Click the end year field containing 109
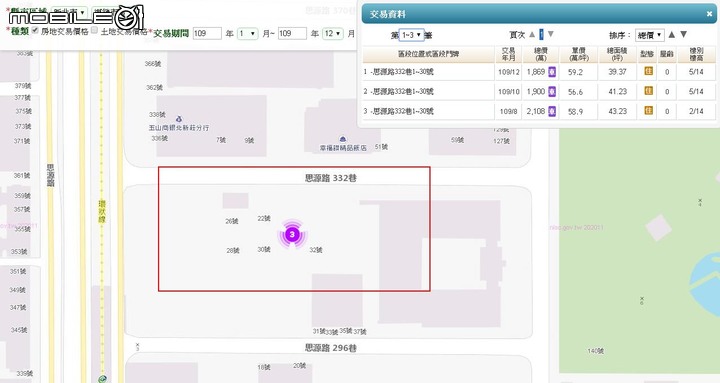 (292, 34)
